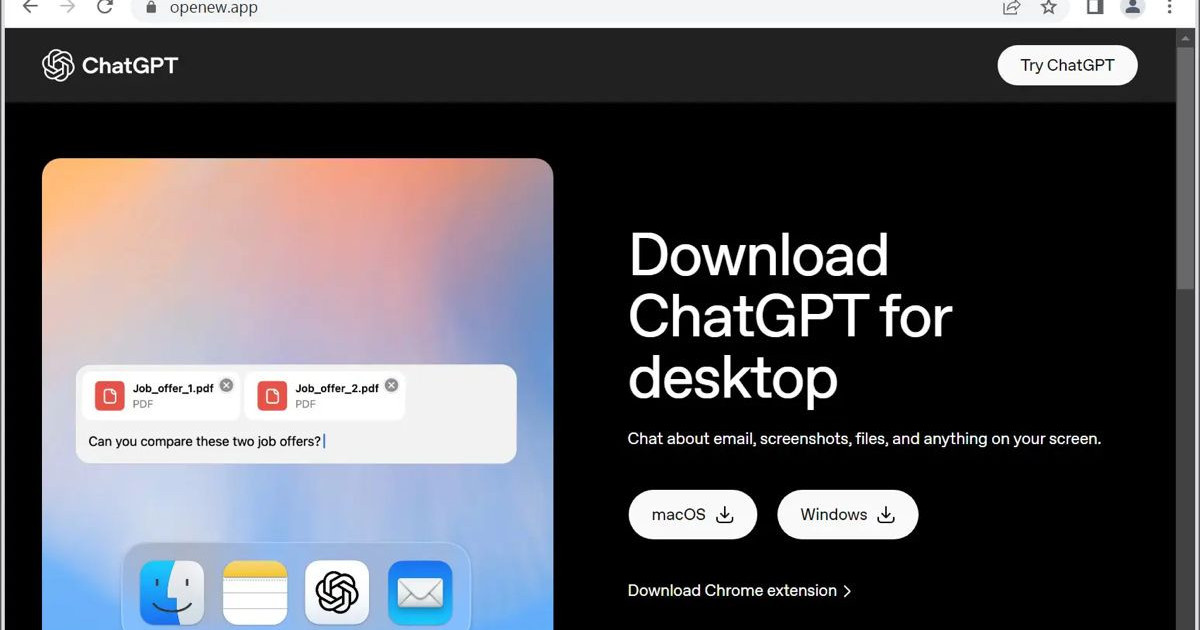
Task: Click the lock icon beside openew.app
Action: [151, 8]
